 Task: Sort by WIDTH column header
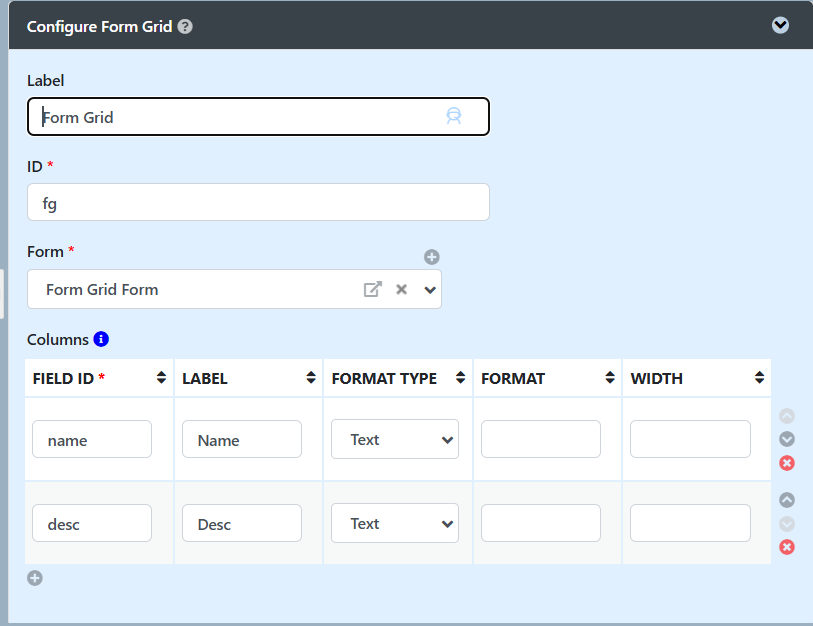click(x=759, y=378)
